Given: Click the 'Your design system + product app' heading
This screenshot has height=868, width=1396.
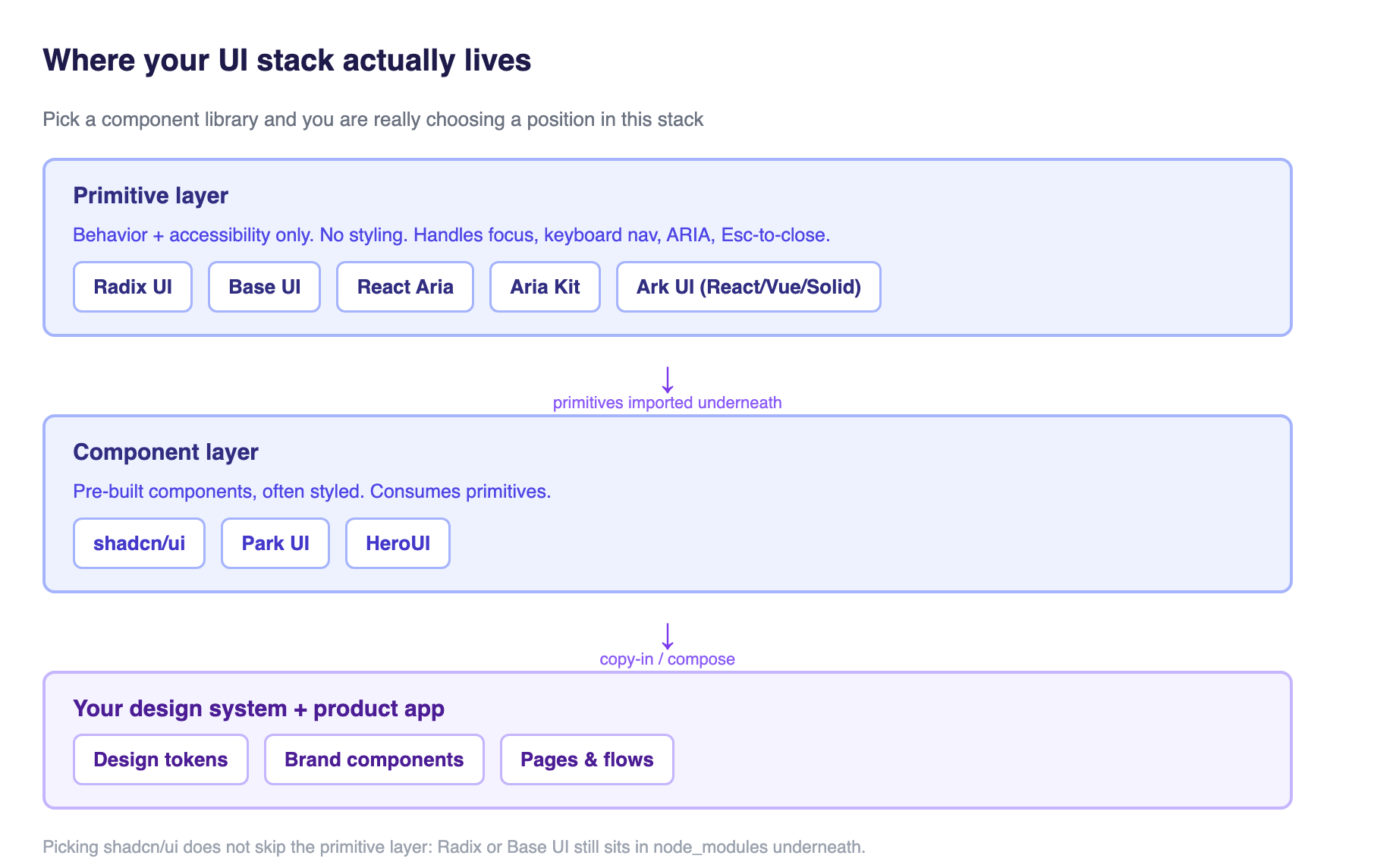Looking at the screenshot, I should click(259, 709).
